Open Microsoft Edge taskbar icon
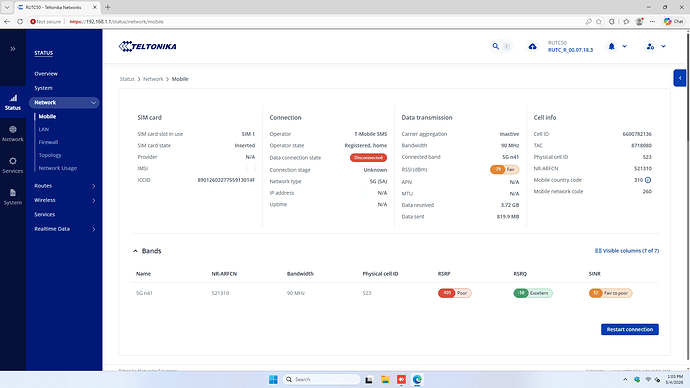Screen dimensions: 690x388 417,379
